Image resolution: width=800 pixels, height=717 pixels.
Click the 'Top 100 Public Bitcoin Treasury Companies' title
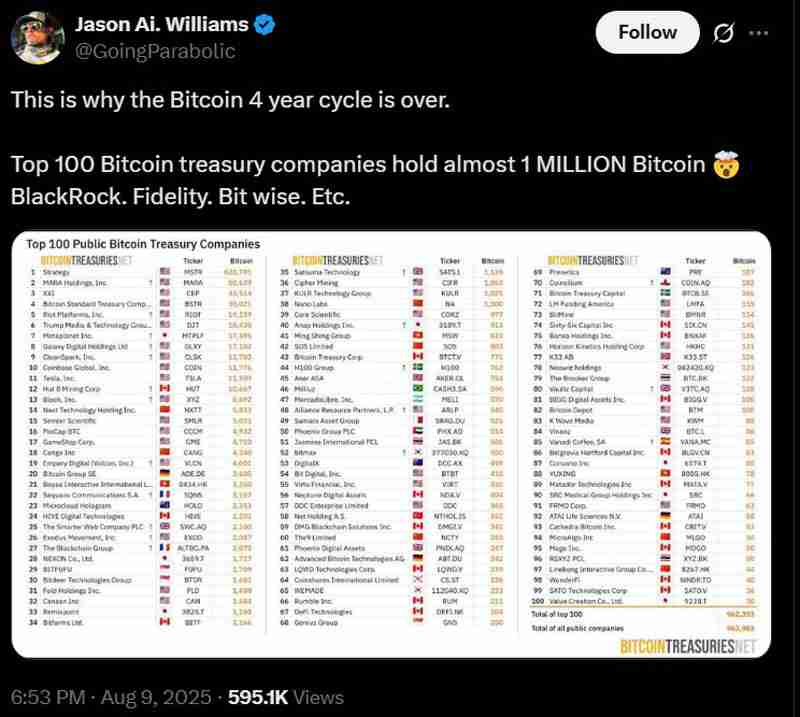tap(142, 243)
